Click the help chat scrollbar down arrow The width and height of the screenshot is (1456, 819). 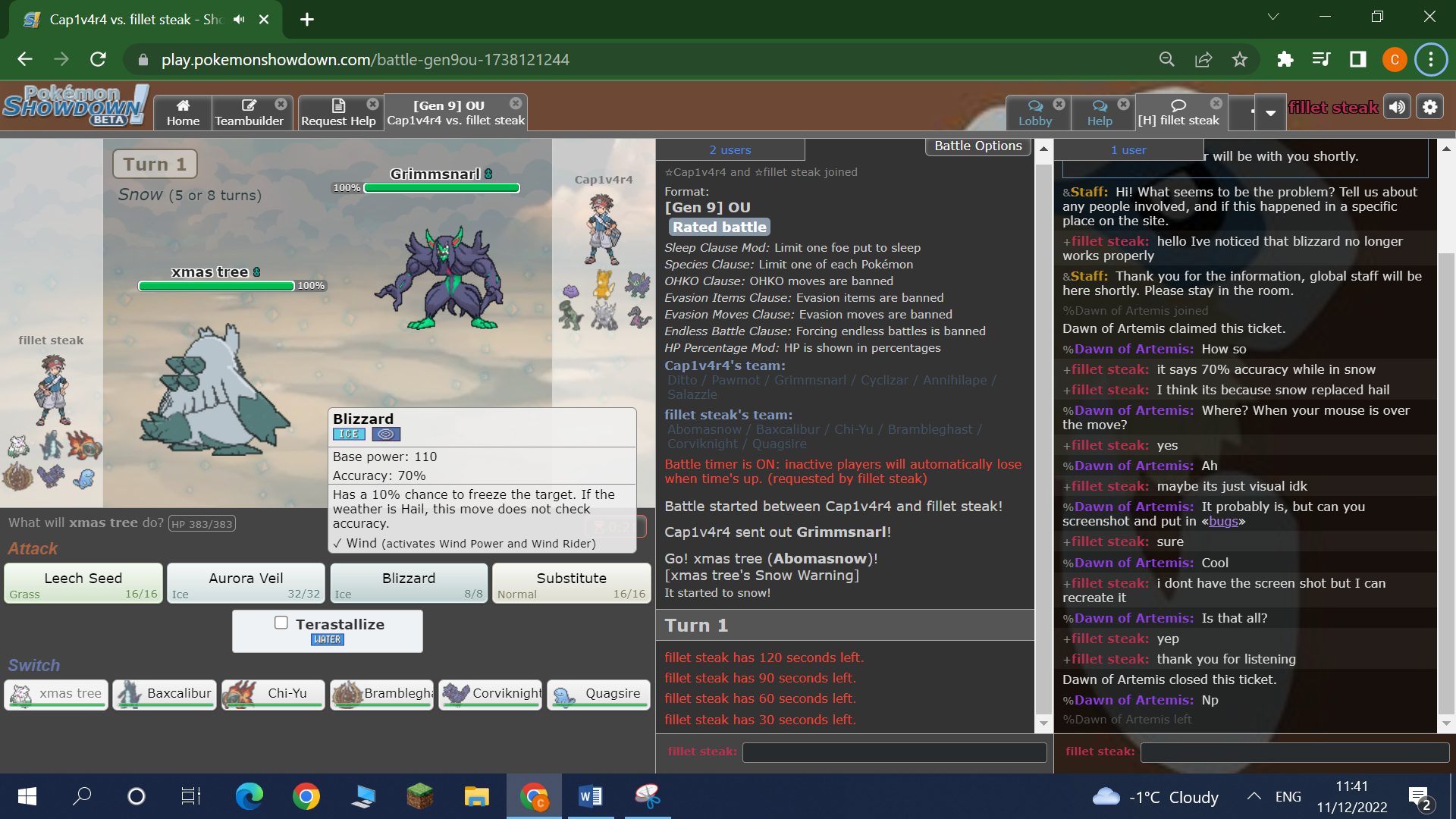(x=1446, y=723)
